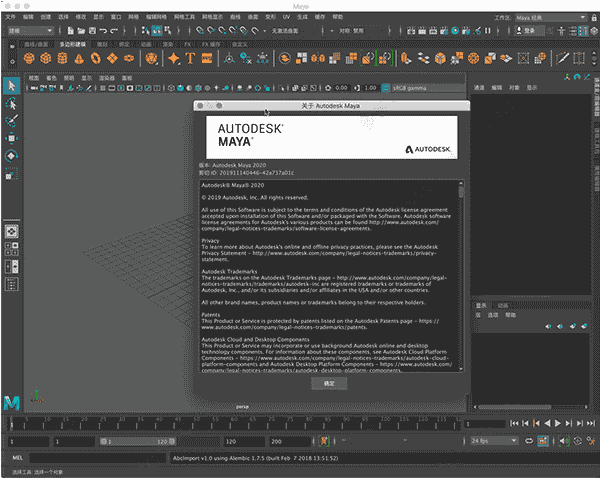600x478 pixels.
Task: Click play backward on timeline
Action: click(x=547, y=423)
